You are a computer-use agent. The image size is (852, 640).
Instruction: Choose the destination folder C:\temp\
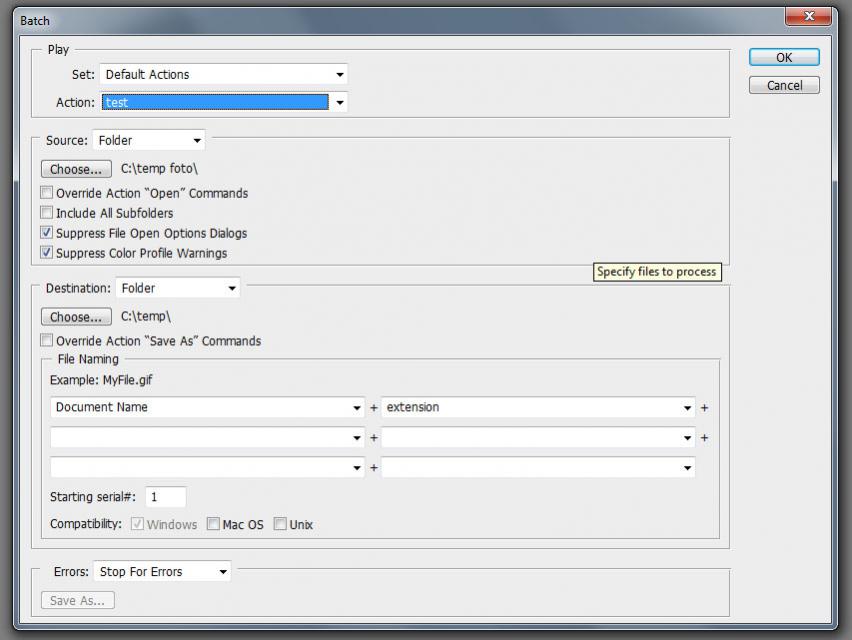click(x=76, y=317)
